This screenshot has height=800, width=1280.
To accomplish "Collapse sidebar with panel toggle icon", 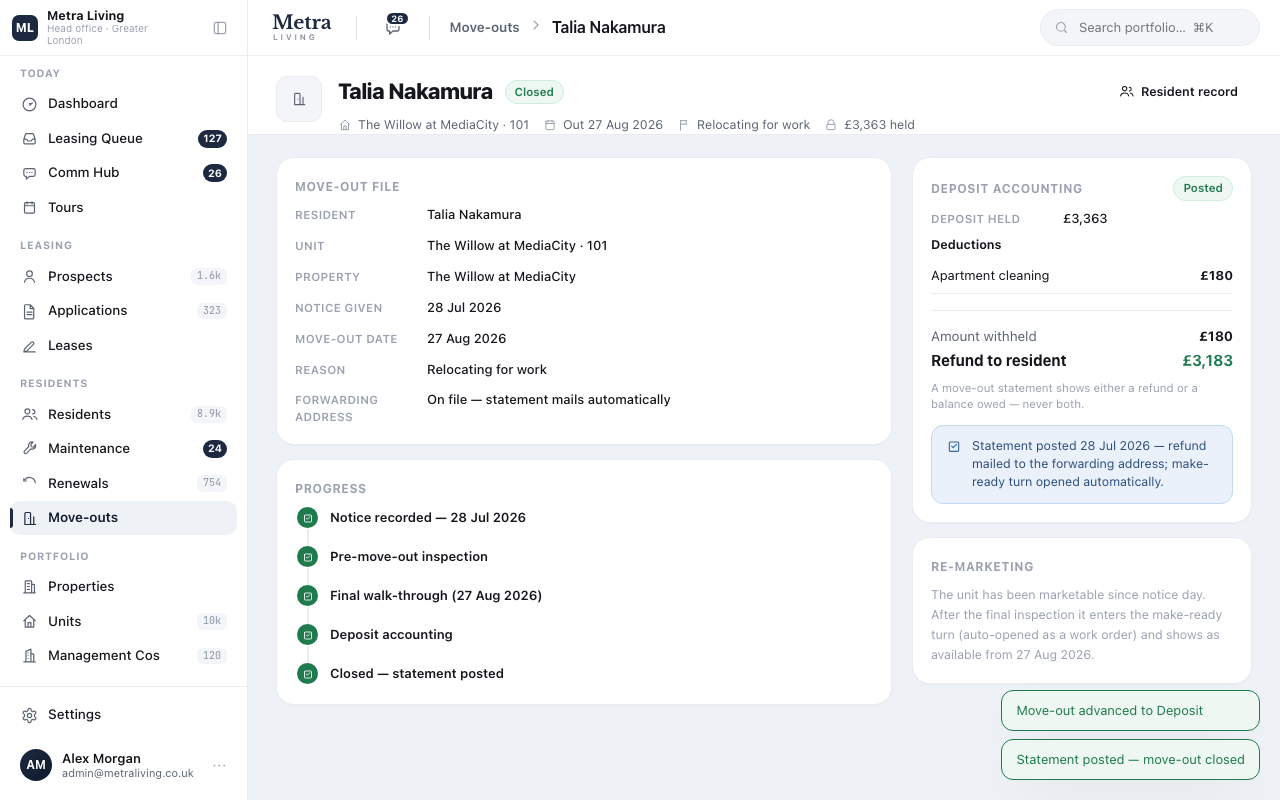I will (220, 28).
